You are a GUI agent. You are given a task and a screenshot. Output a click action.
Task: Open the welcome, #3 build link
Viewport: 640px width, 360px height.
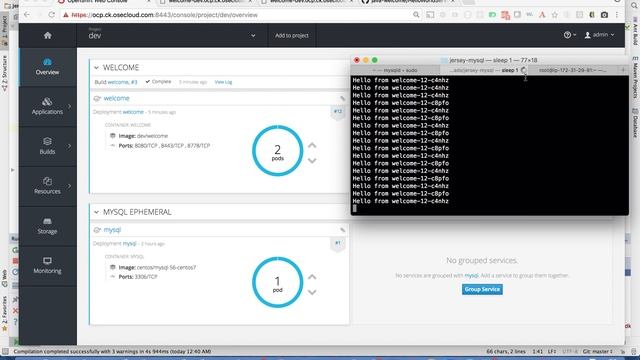[122, 82]
